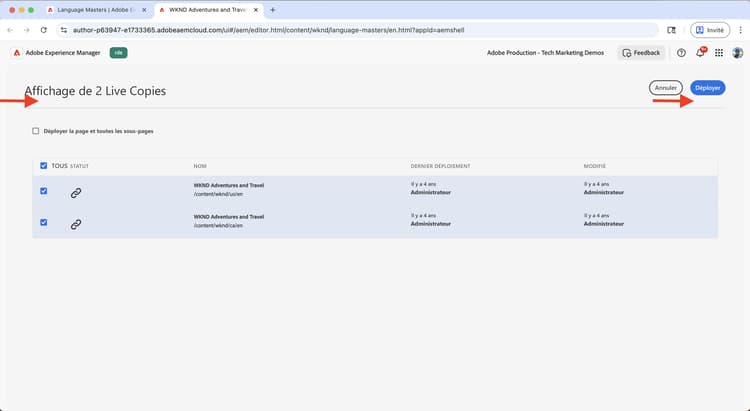Select the WKND Adventures and Travel tab
This screenshot has height=411, width=750.
pos(207,10)
